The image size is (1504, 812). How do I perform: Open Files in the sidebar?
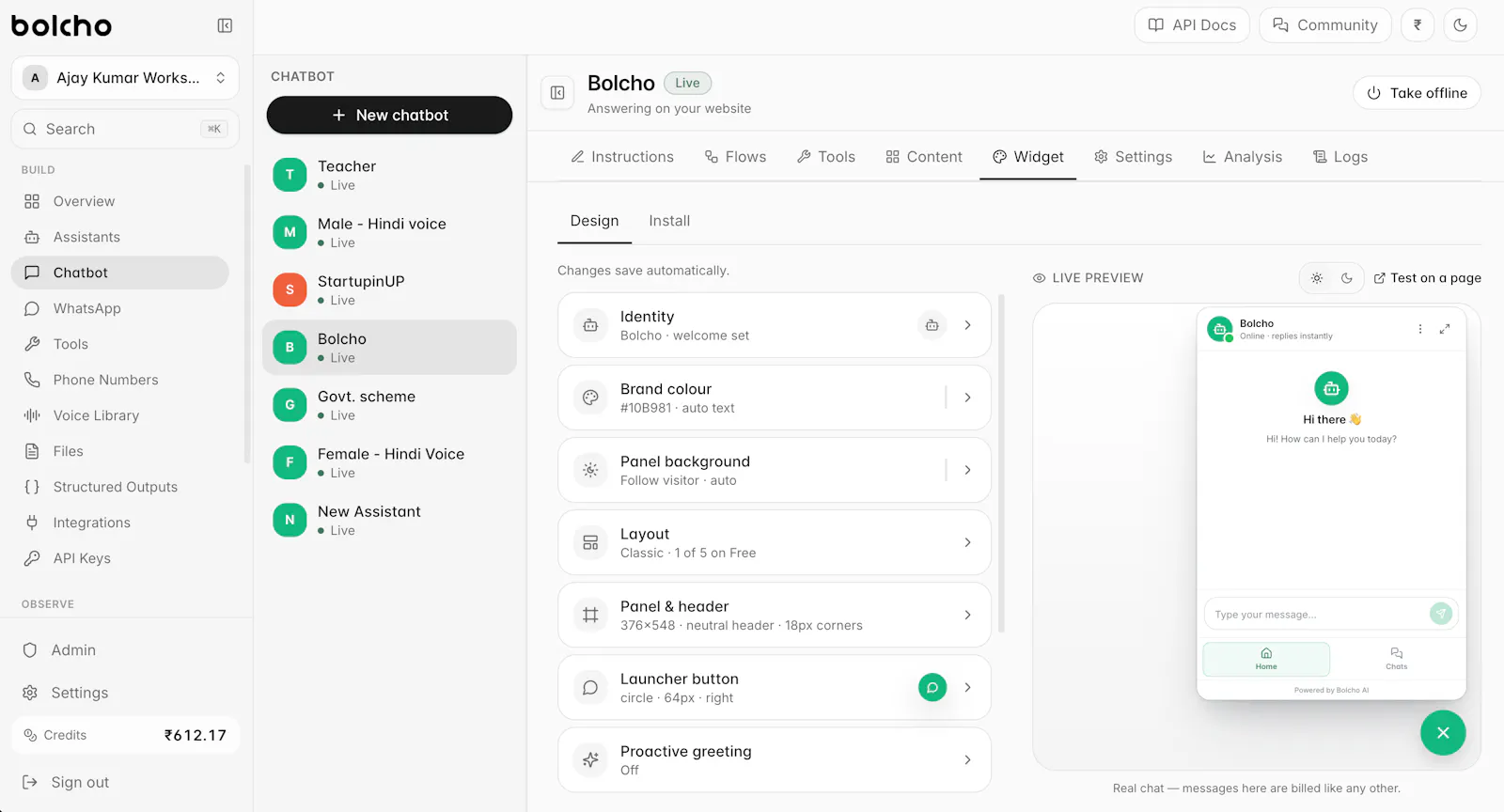pos(119,451)
